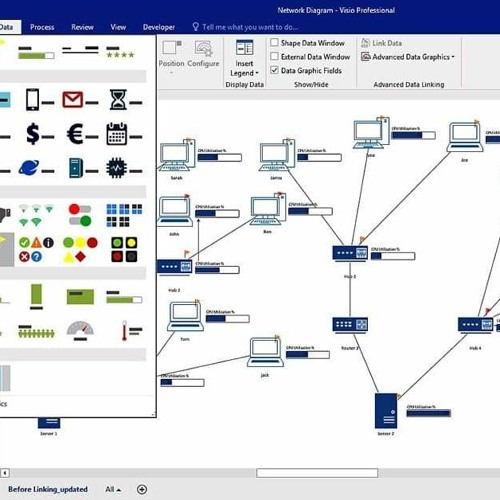This screenshot has height=500, width=500.
Task: Pick the blue planet globe data graphic
Action: (36, 168)
